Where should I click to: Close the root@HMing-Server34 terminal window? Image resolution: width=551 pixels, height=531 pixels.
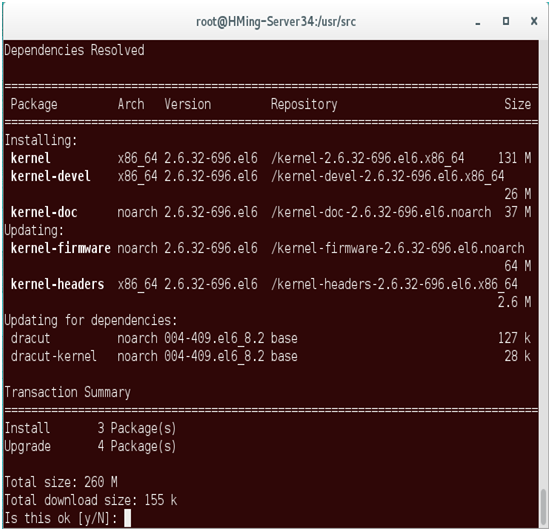[x=534, y=21]
